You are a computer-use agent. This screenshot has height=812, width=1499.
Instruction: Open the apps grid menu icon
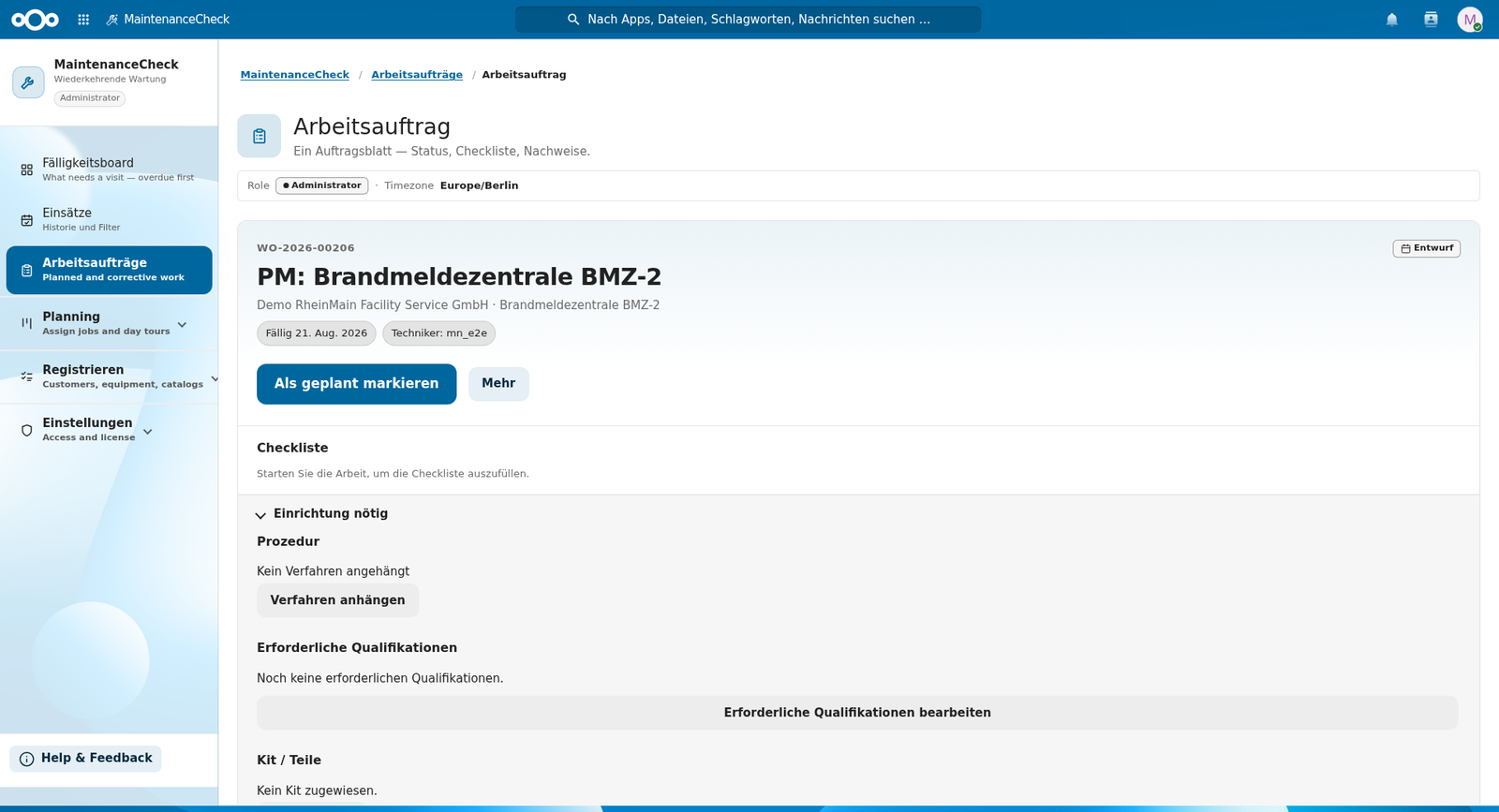point(83,19)
